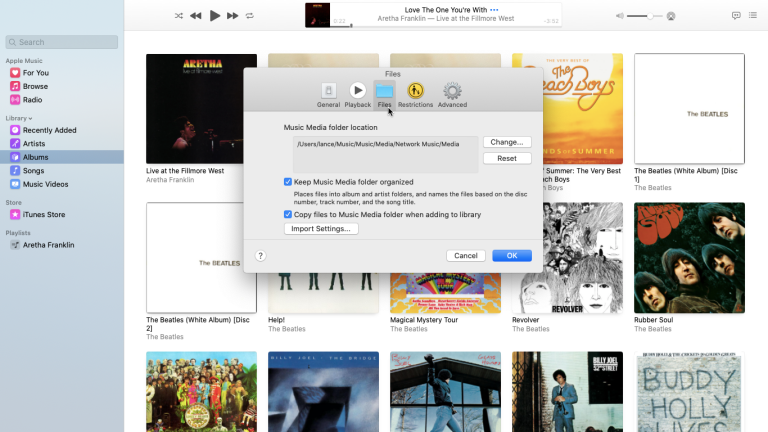Mute using the speaker icon
Viewport: 768px width, 432px height.
click(x=620, y=16)
